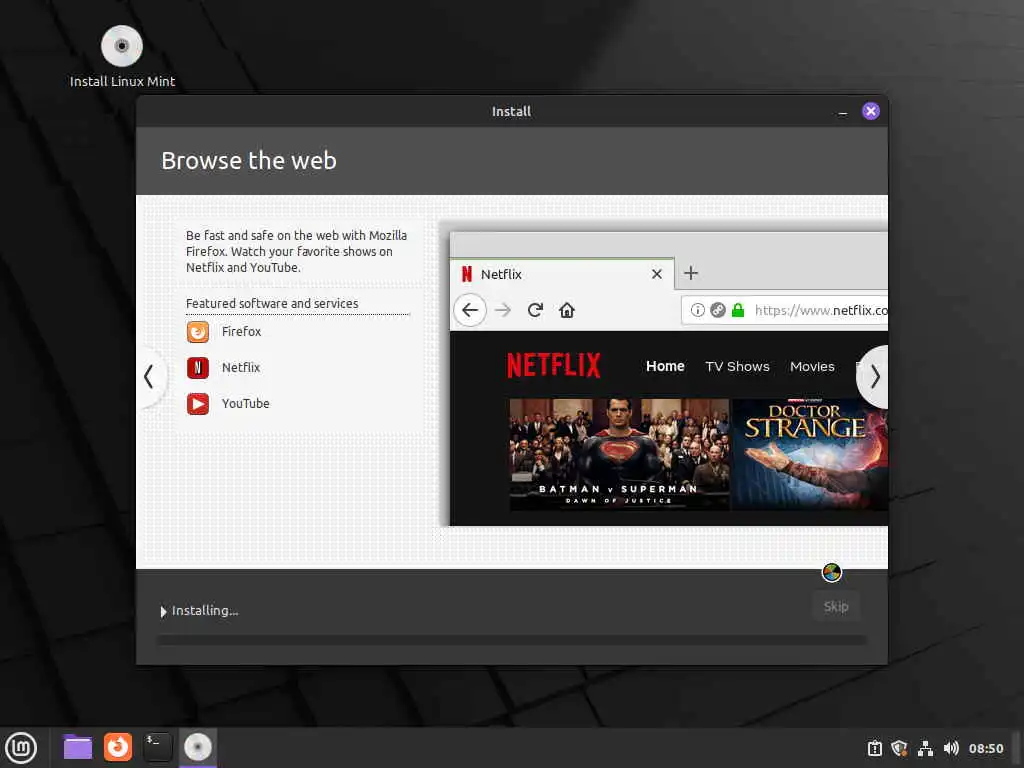Go to the previous installer slide
This screenshot has width=1024, height=768.
[150, 377]
